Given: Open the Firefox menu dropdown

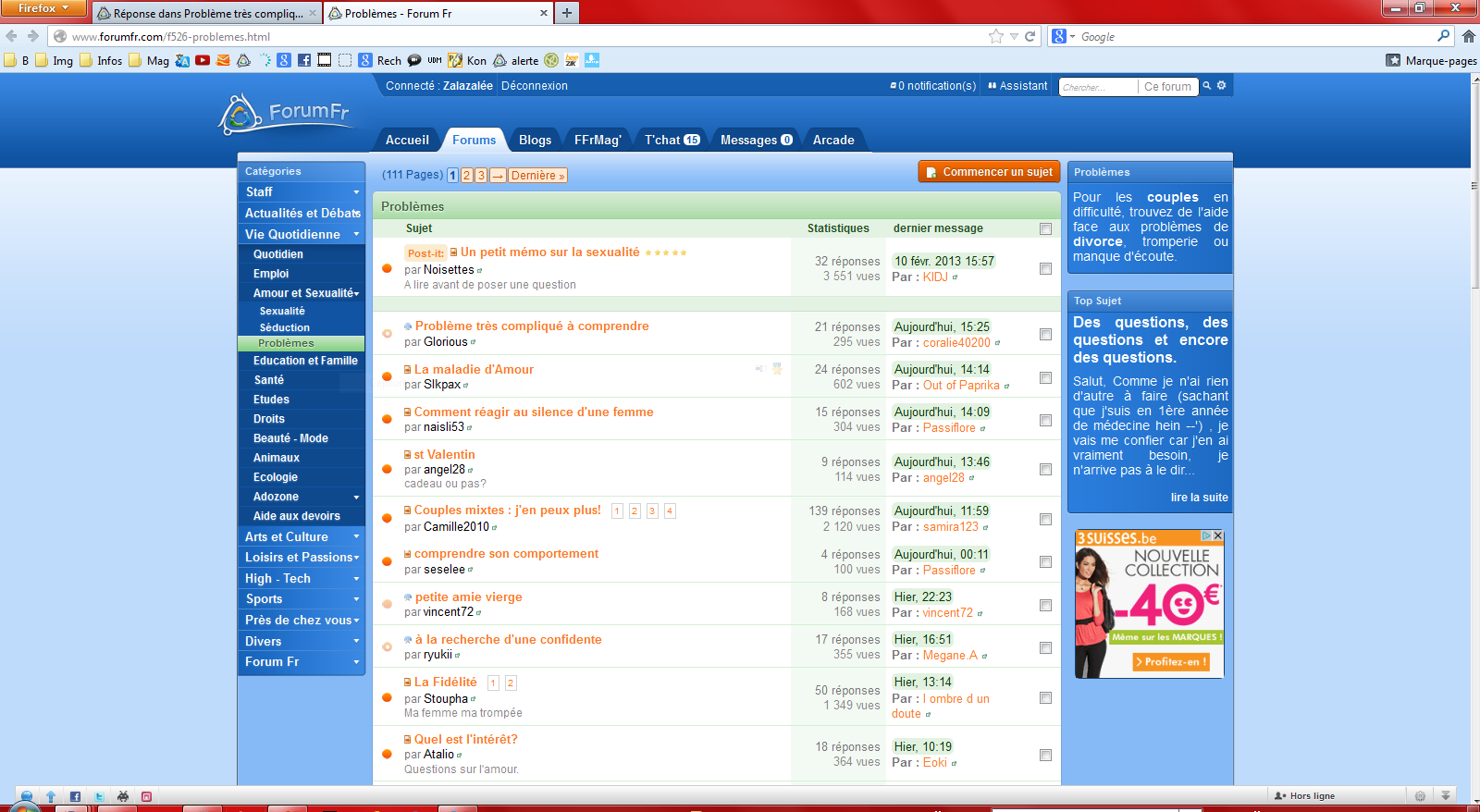Looking at the screenshot, I should [x=43, y=8].
